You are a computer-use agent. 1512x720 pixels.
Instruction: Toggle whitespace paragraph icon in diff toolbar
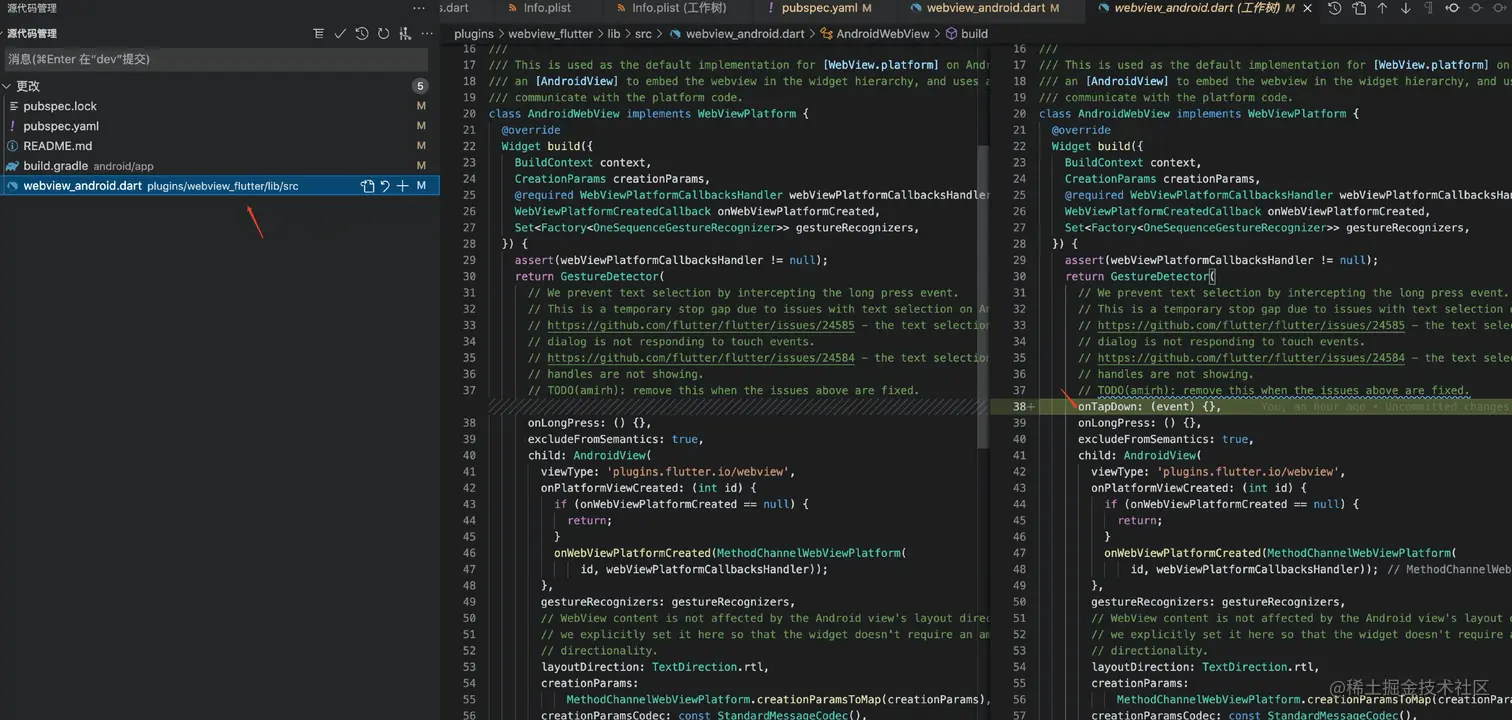pyautogui.click(x=1428, y=8)
